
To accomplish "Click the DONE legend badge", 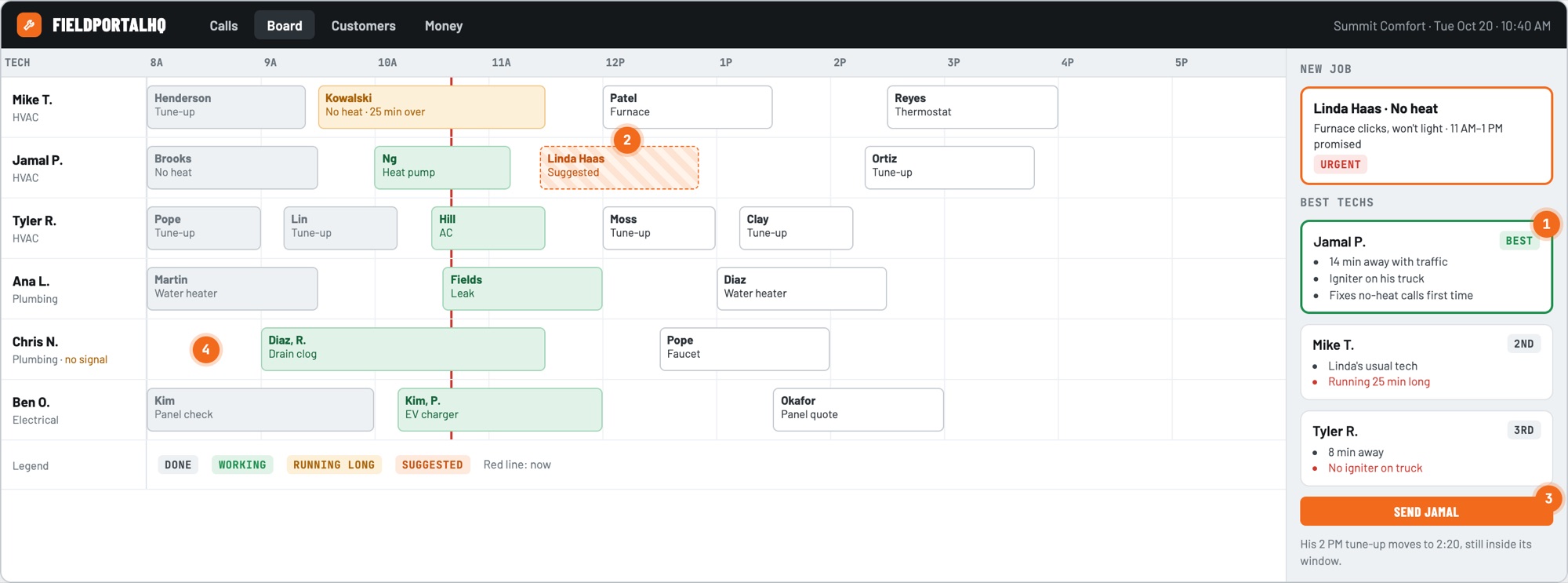I will tap(178, 465).
